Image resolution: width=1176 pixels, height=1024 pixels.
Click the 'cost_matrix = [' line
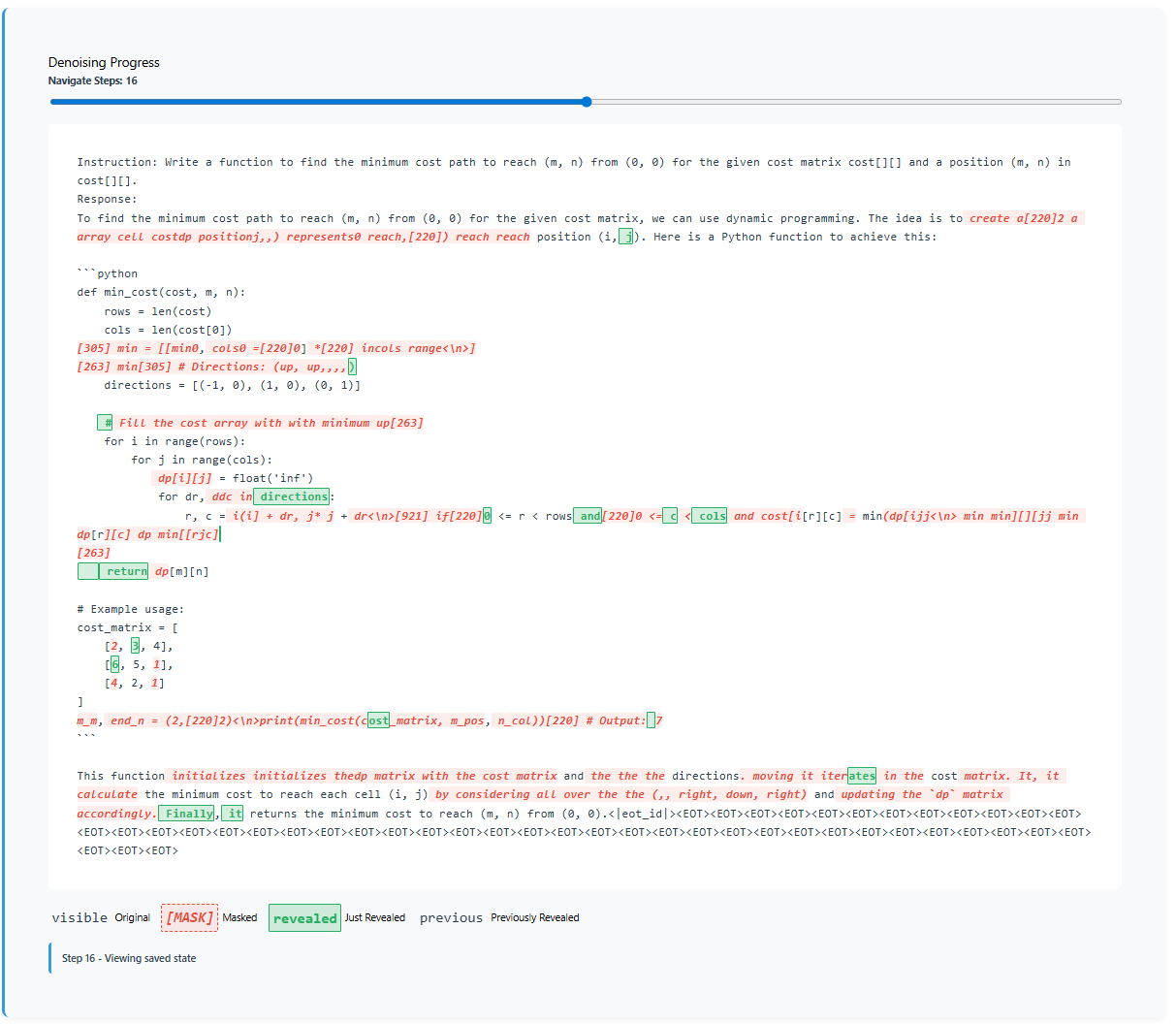click(x=128, y=627)
